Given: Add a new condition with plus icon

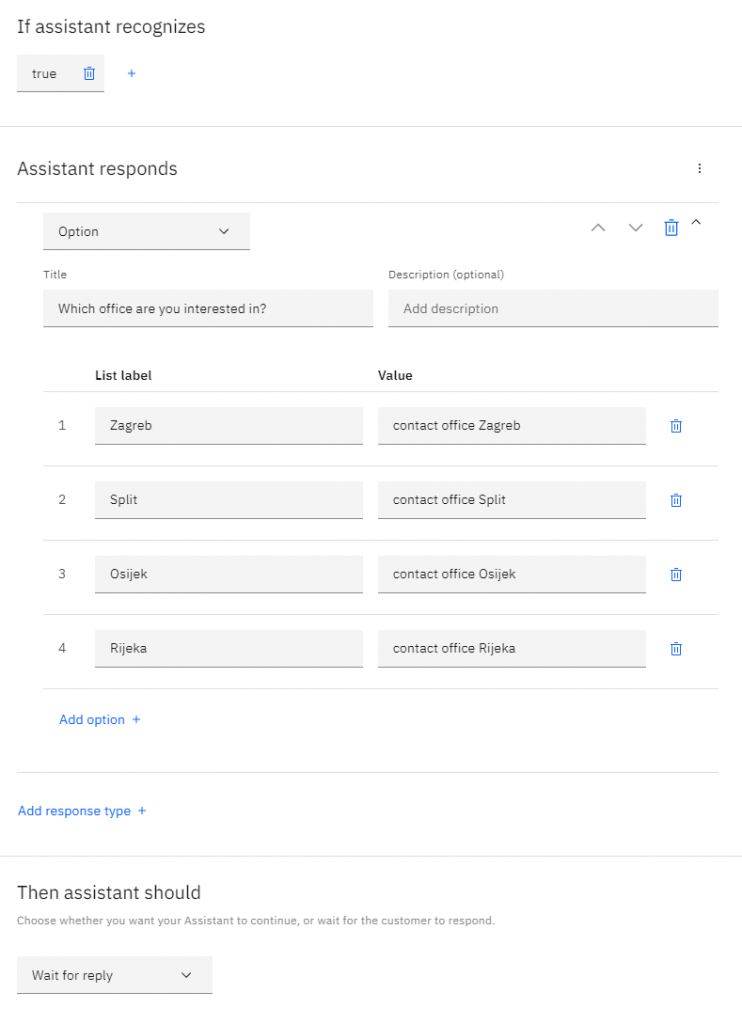Looking at the screenshot, I should coord(131,74).
